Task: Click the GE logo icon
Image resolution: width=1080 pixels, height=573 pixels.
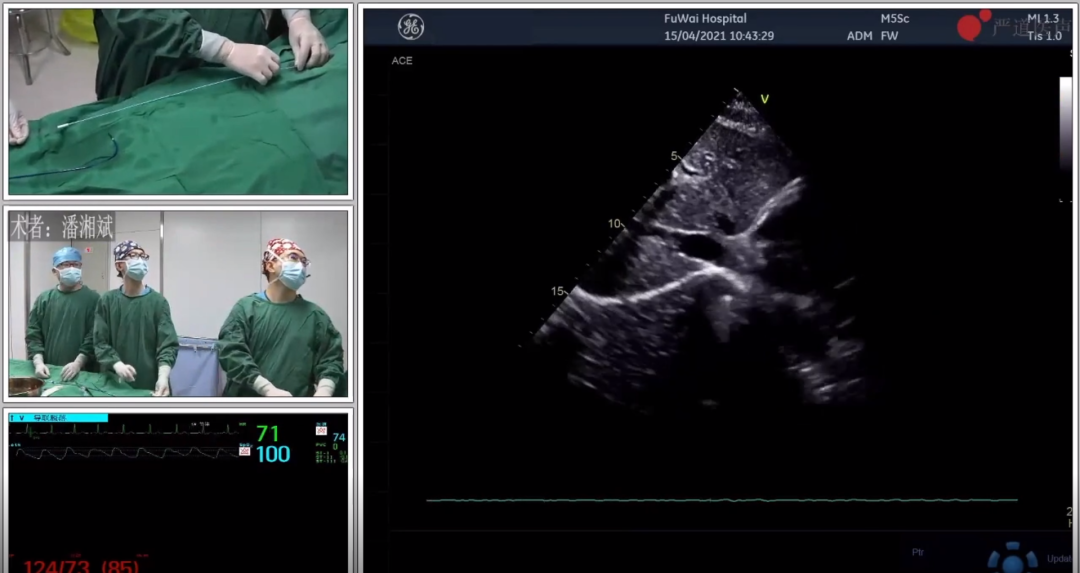Action: 410,27
